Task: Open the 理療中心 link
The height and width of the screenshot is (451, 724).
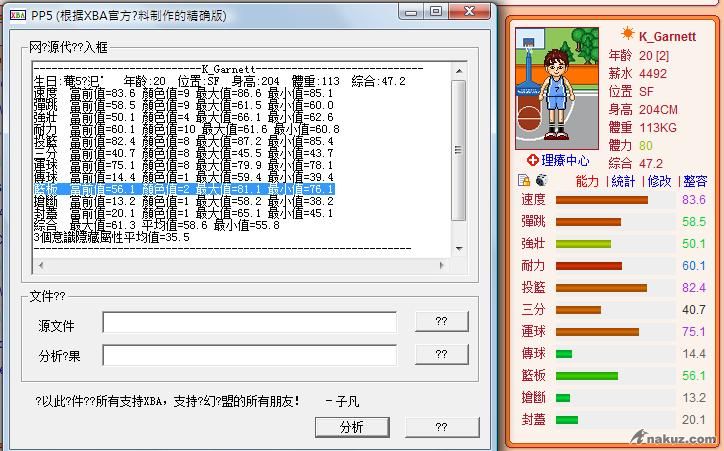Action: pyautogui.click(x=565, y=161)
